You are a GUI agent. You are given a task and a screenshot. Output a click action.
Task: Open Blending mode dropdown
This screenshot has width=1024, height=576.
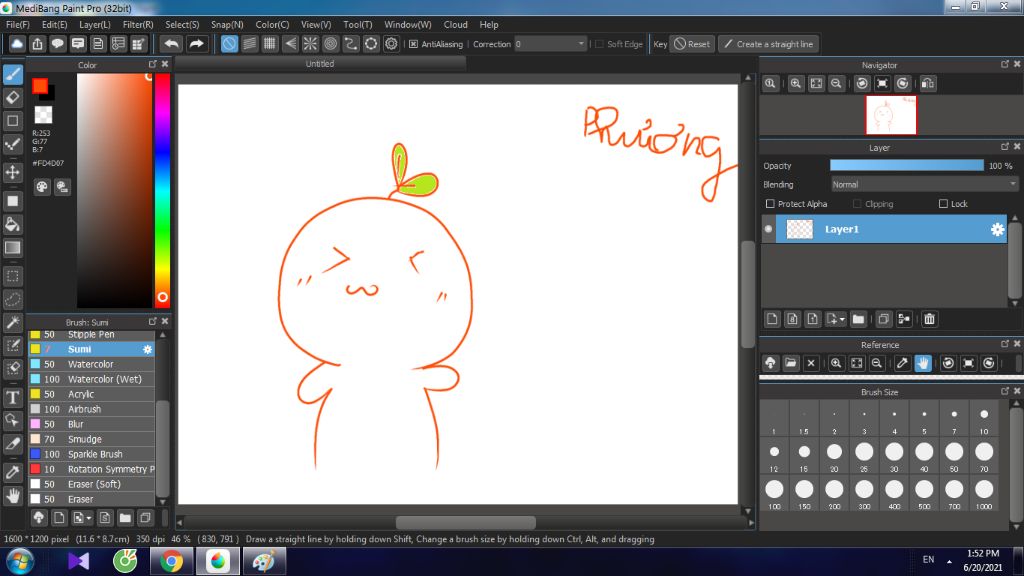[x=923, y=185]
